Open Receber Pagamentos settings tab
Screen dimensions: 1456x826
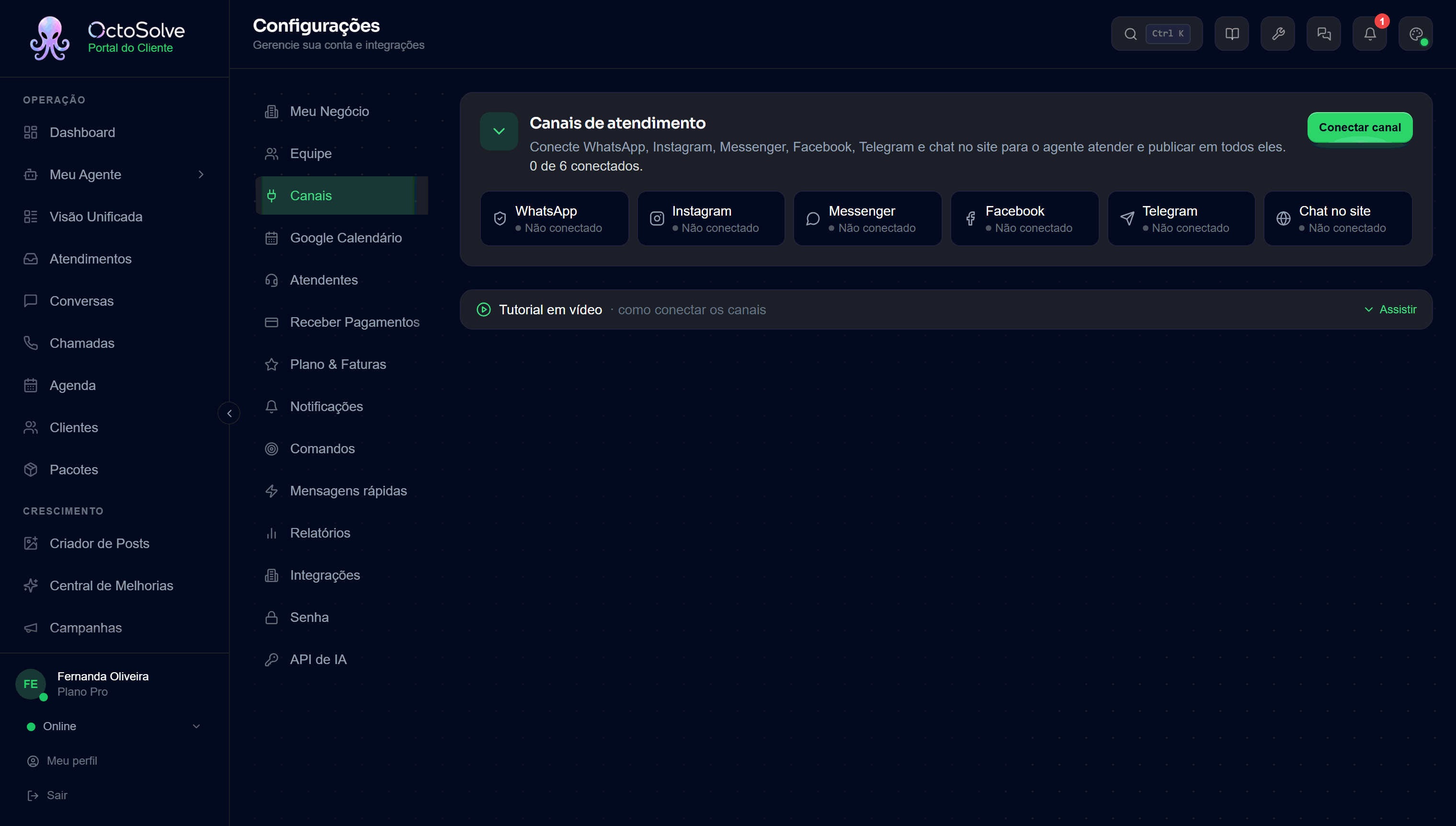(342, 322)
